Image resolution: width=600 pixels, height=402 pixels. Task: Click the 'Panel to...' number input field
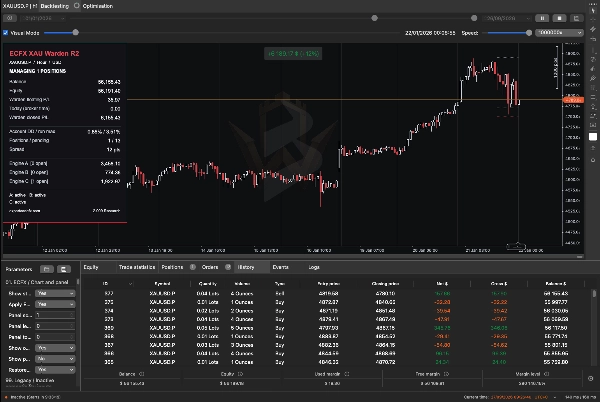[x=55, y=337]
